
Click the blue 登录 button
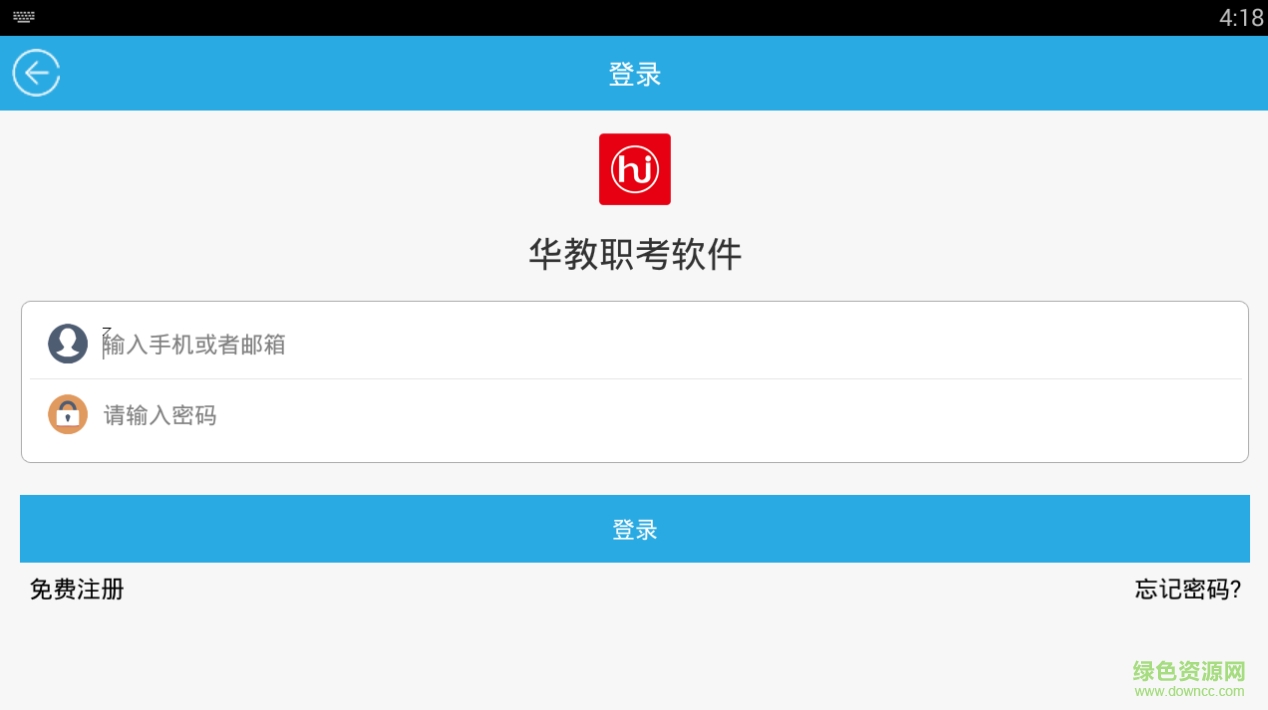coord(635,529)
